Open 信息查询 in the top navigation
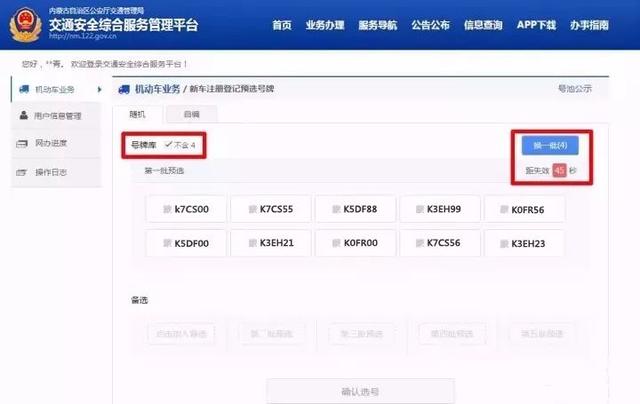Image resolution: width=640 pixels, height=404 pixels. pos(483,25)
